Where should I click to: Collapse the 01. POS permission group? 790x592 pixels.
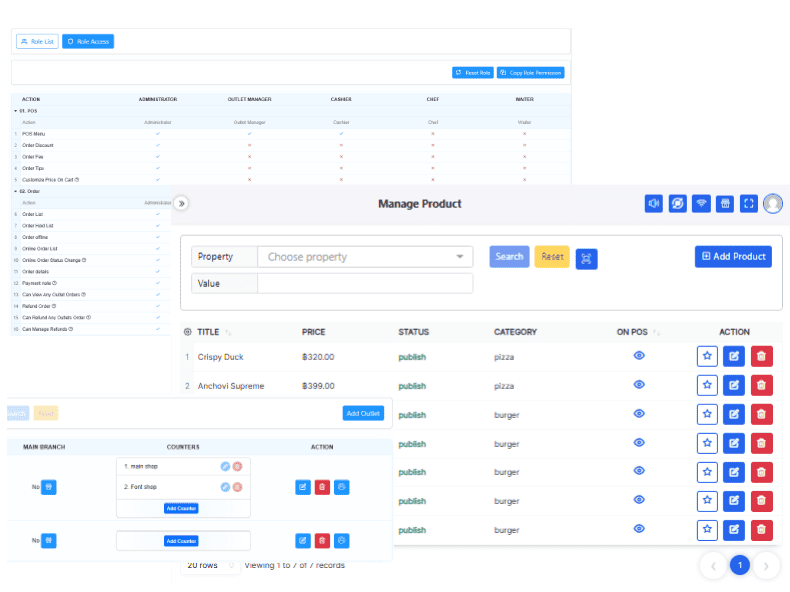(16, 110)
